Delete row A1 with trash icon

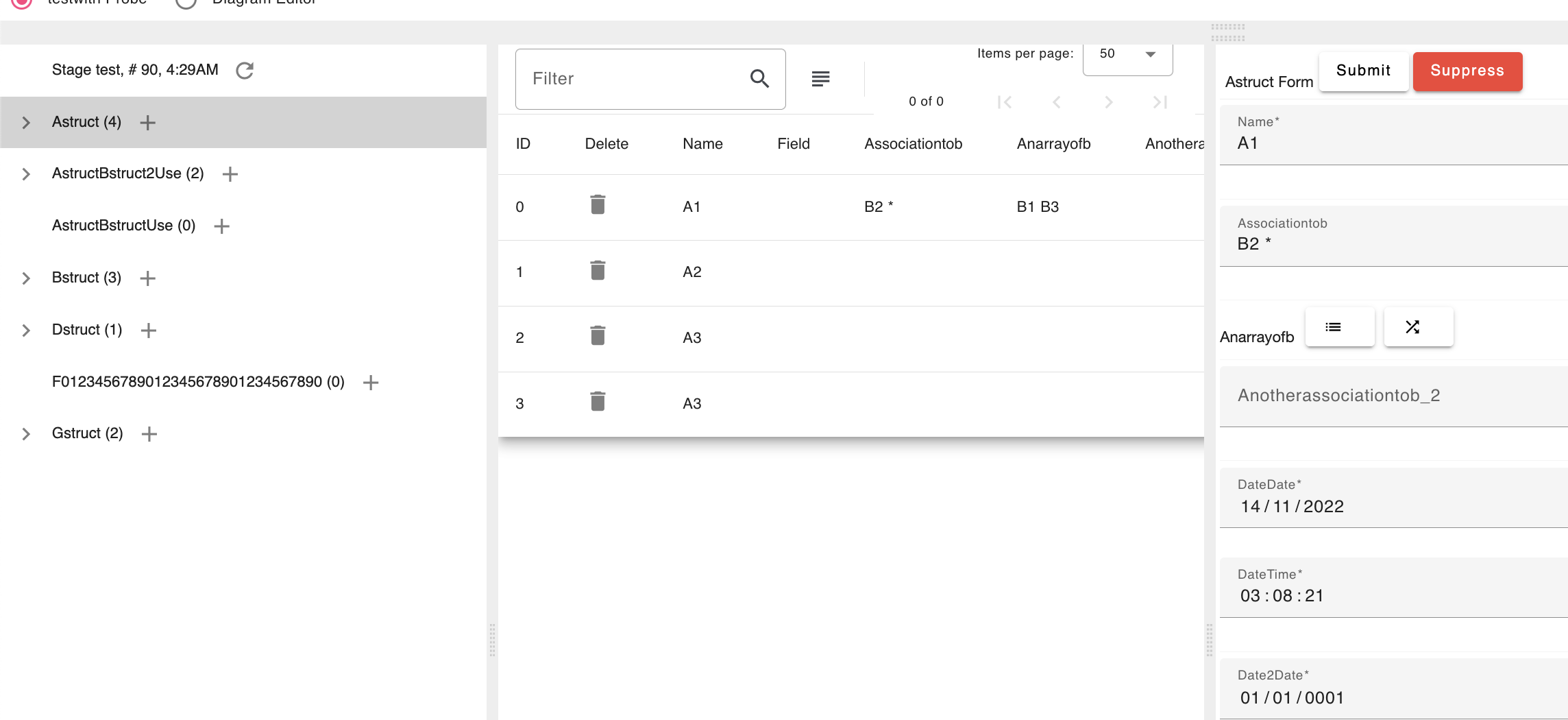pyautogui.click(x=598, y=204)
